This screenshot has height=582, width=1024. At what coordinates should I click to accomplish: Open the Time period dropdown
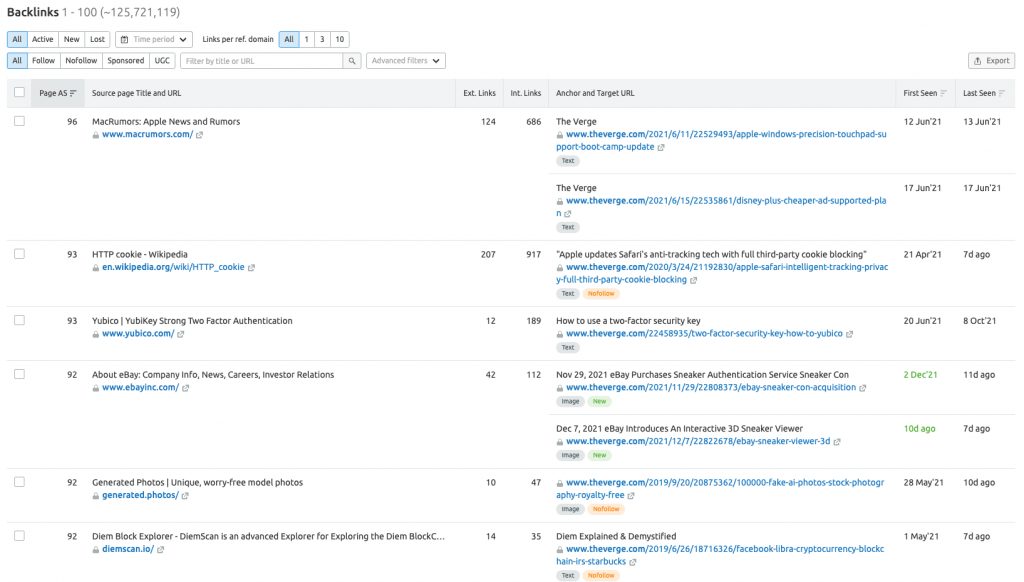154,39
